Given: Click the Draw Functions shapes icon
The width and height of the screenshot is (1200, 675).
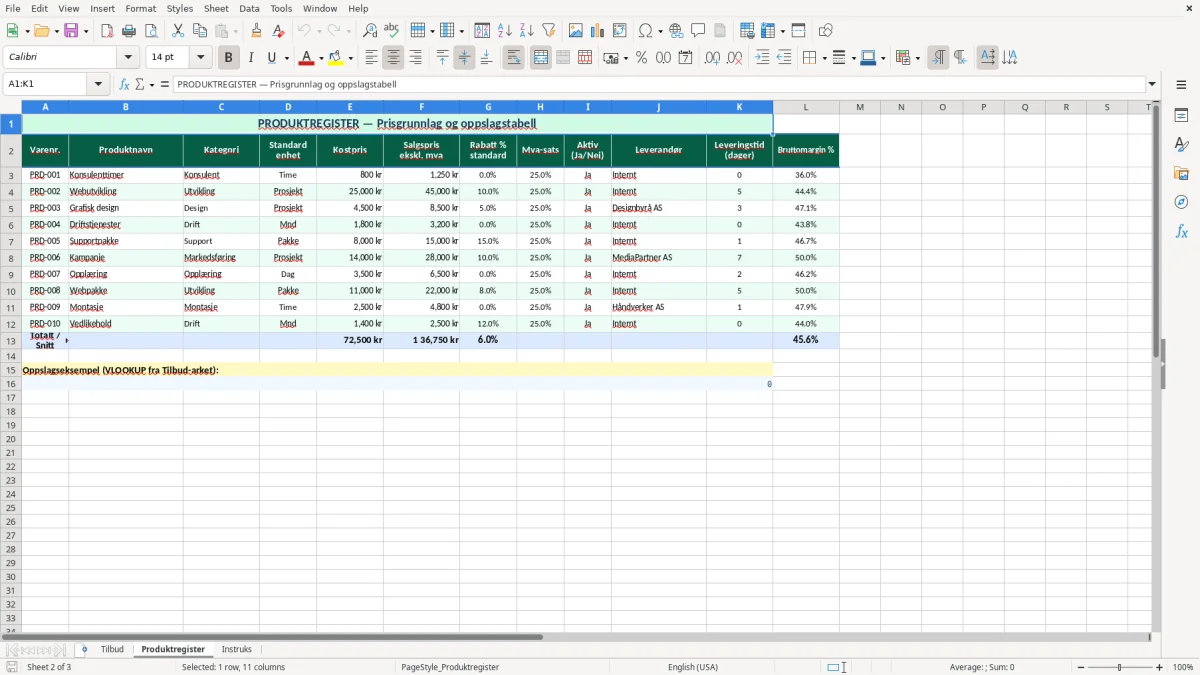Looking at the screenshot, I should 826,31.
